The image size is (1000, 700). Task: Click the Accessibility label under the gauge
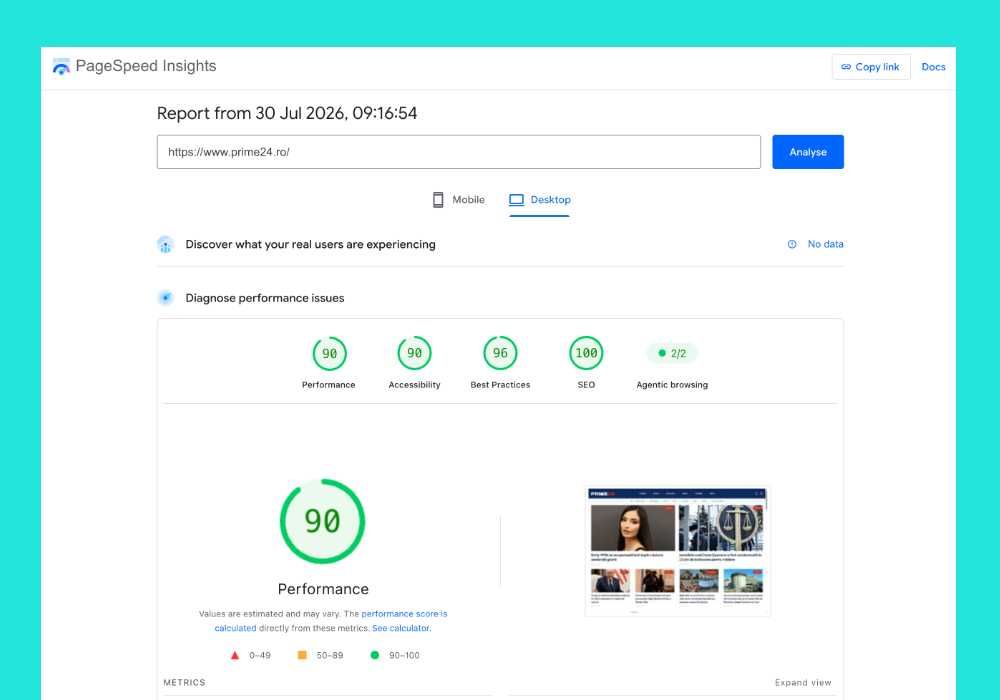point(415,385)
